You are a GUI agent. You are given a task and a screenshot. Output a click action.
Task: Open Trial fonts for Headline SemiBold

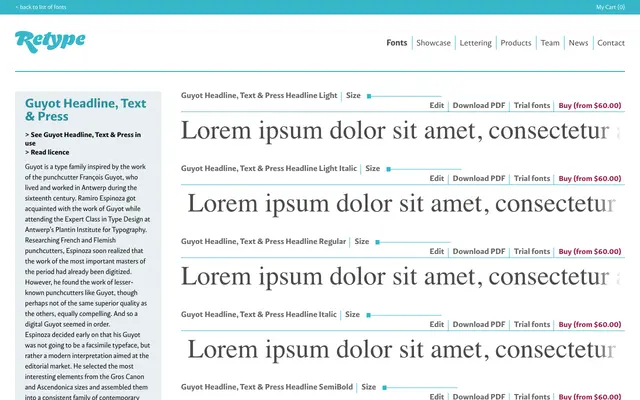[532, 396]
